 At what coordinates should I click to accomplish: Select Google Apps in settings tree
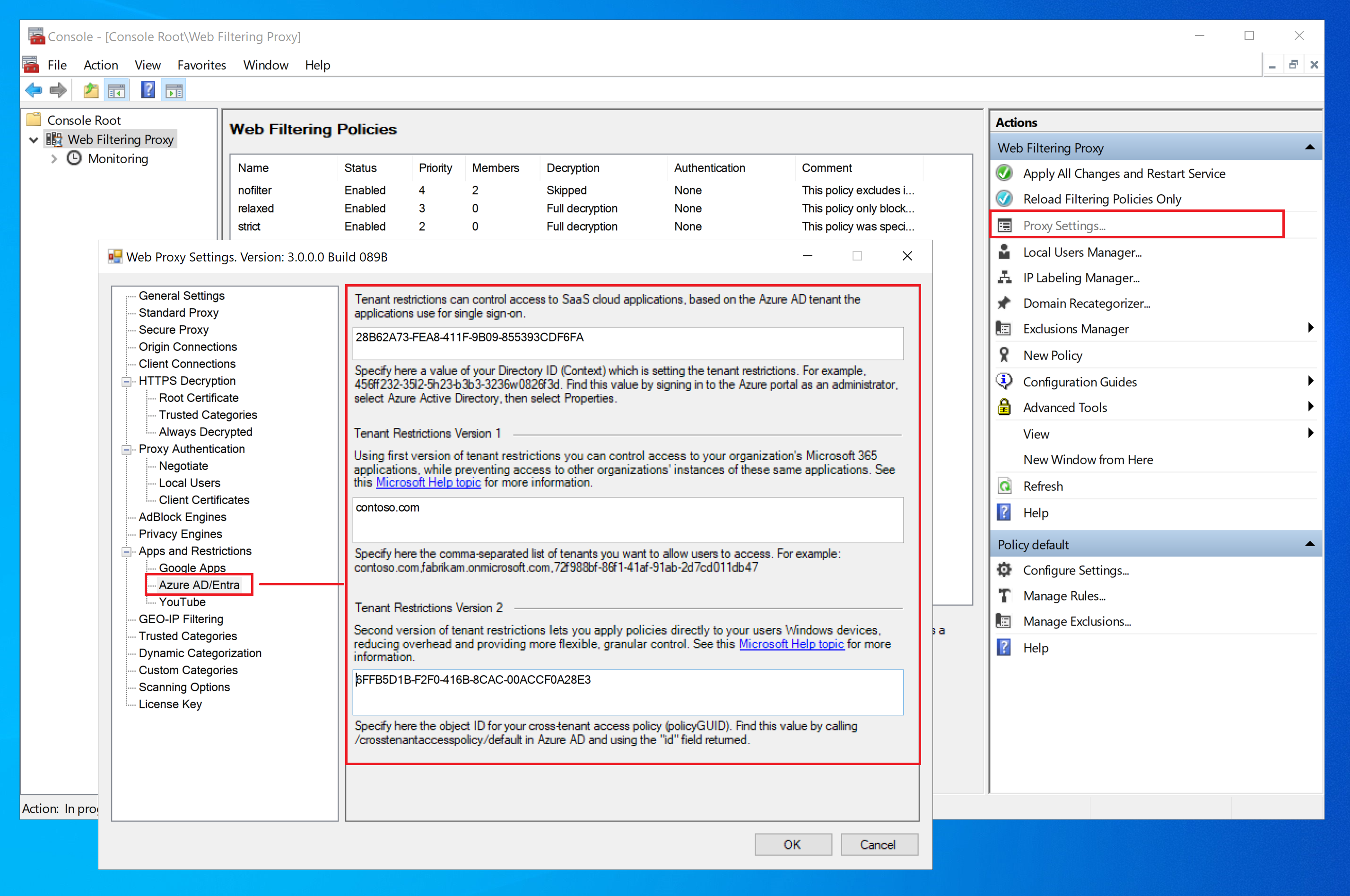click(192, 568)
